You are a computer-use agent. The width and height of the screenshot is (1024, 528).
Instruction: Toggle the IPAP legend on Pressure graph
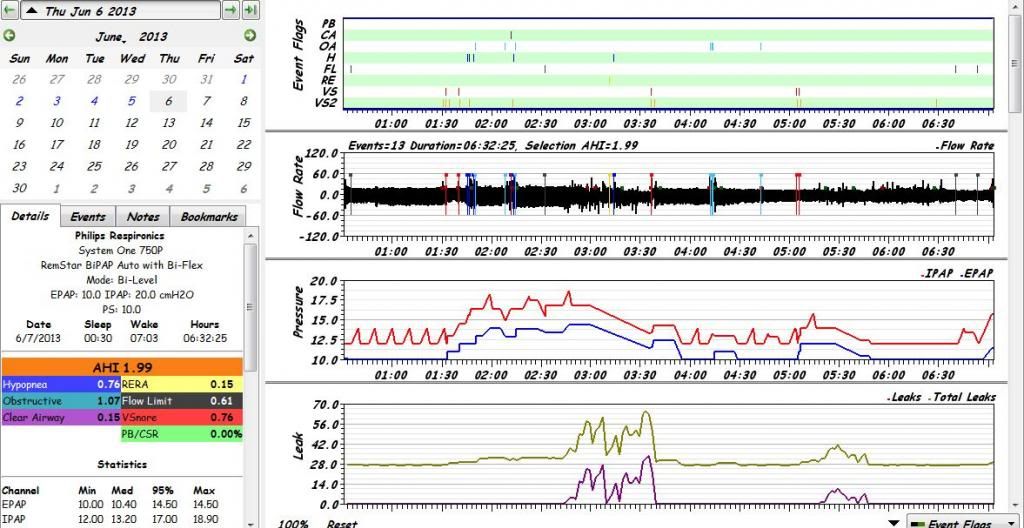(938, 273)
